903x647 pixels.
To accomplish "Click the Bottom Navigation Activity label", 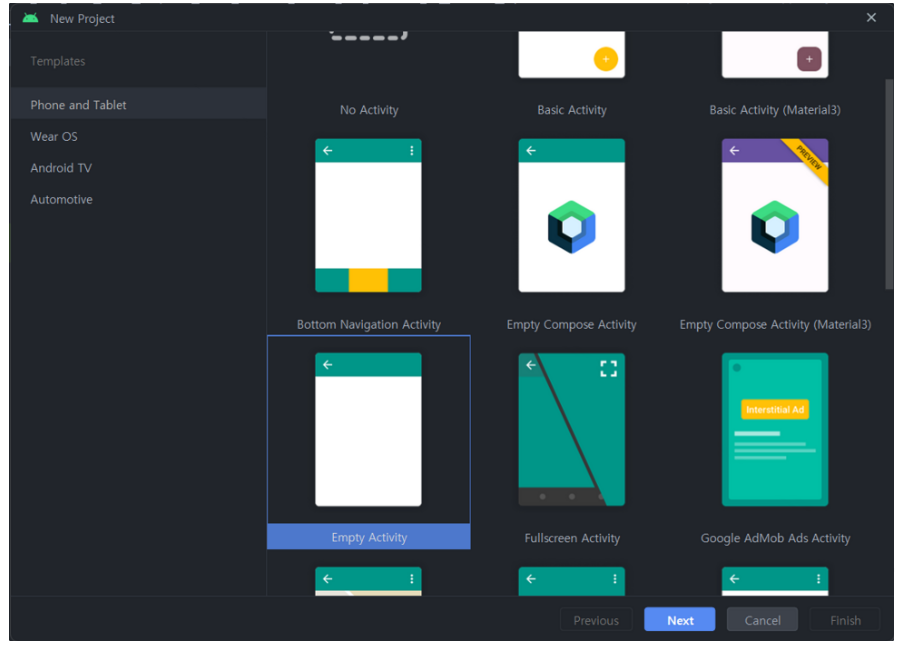I will tap(369, 324).
